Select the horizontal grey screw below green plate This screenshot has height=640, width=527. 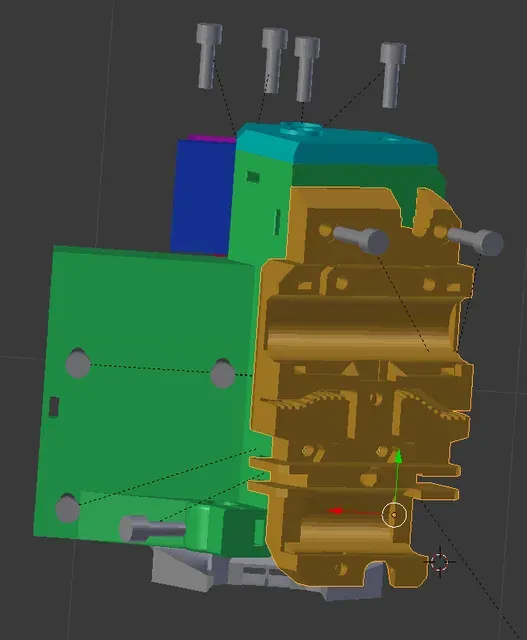click(x=152, y=529)
